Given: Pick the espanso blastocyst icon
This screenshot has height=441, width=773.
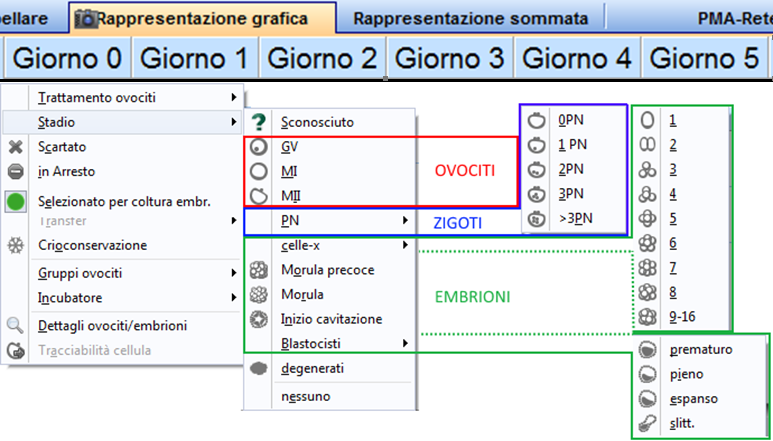Looking at the screenshot, I should (x=647, y=399).
